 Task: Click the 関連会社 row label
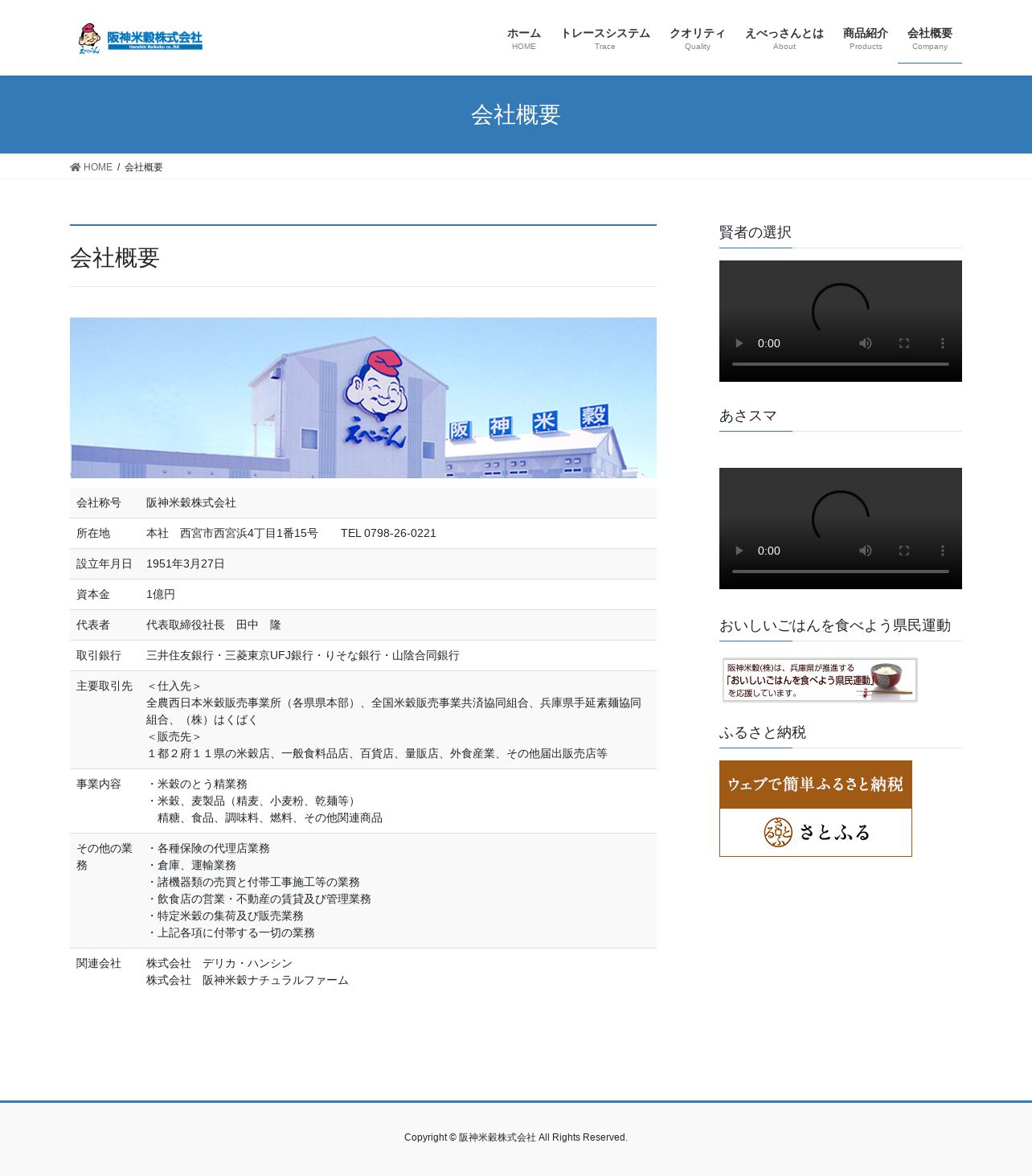[99, 964]
